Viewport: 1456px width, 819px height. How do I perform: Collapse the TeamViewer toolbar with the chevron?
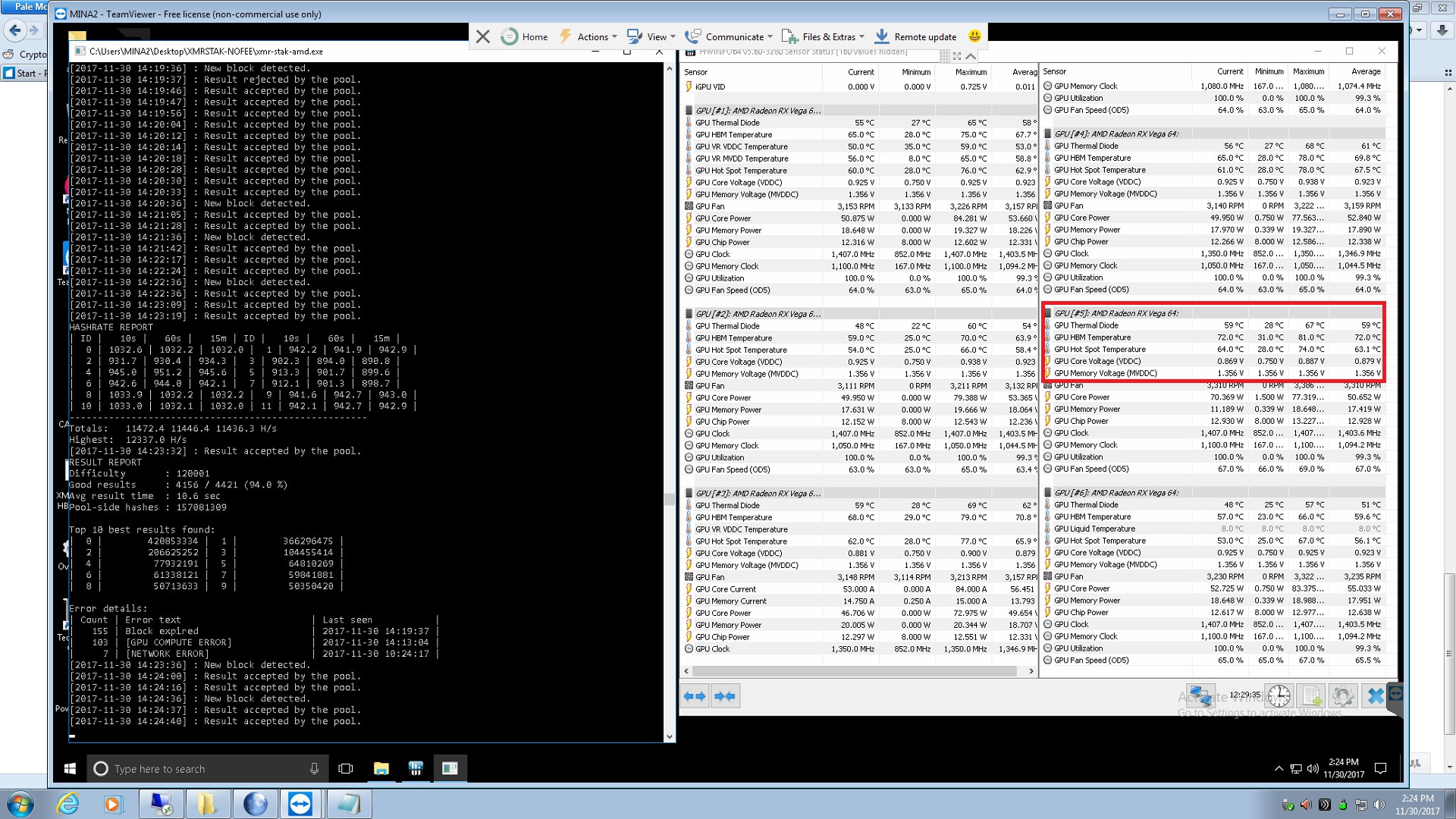(971, 56)
